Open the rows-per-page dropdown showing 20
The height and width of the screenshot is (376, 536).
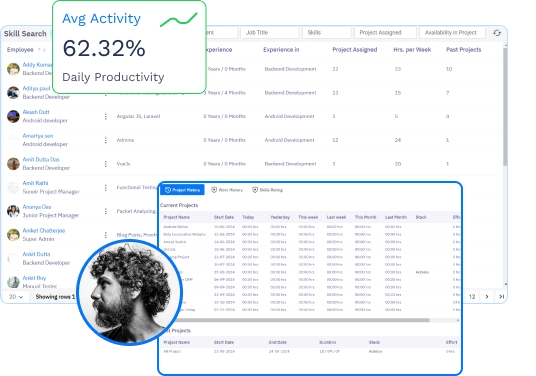coord(16,297)
